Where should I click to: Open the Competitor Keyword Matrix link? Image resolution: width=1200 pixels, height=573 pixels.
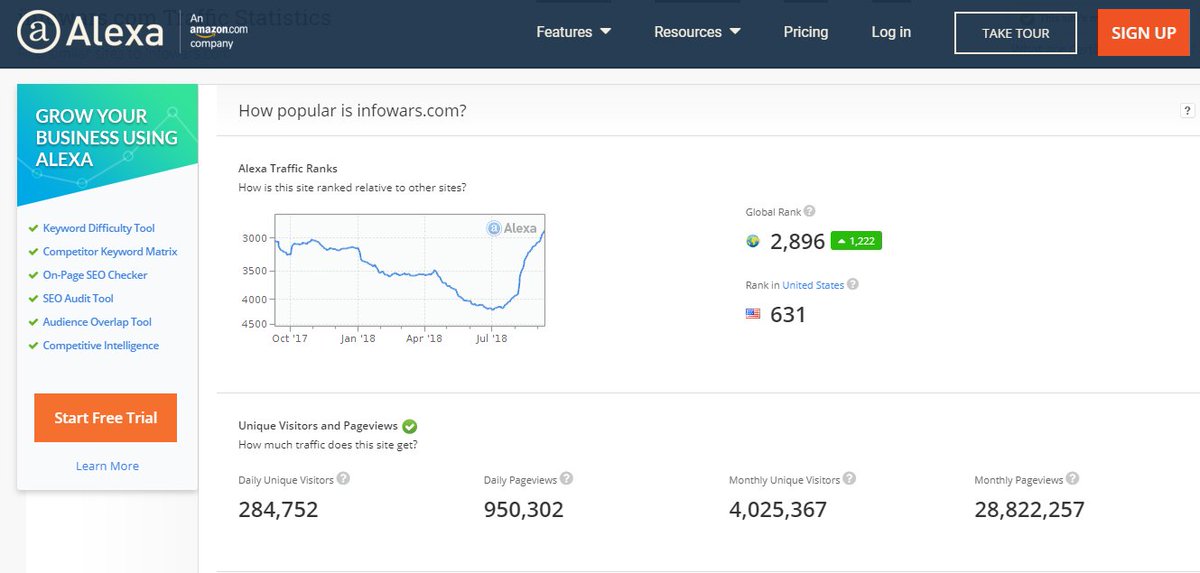[x=110, y=252]
